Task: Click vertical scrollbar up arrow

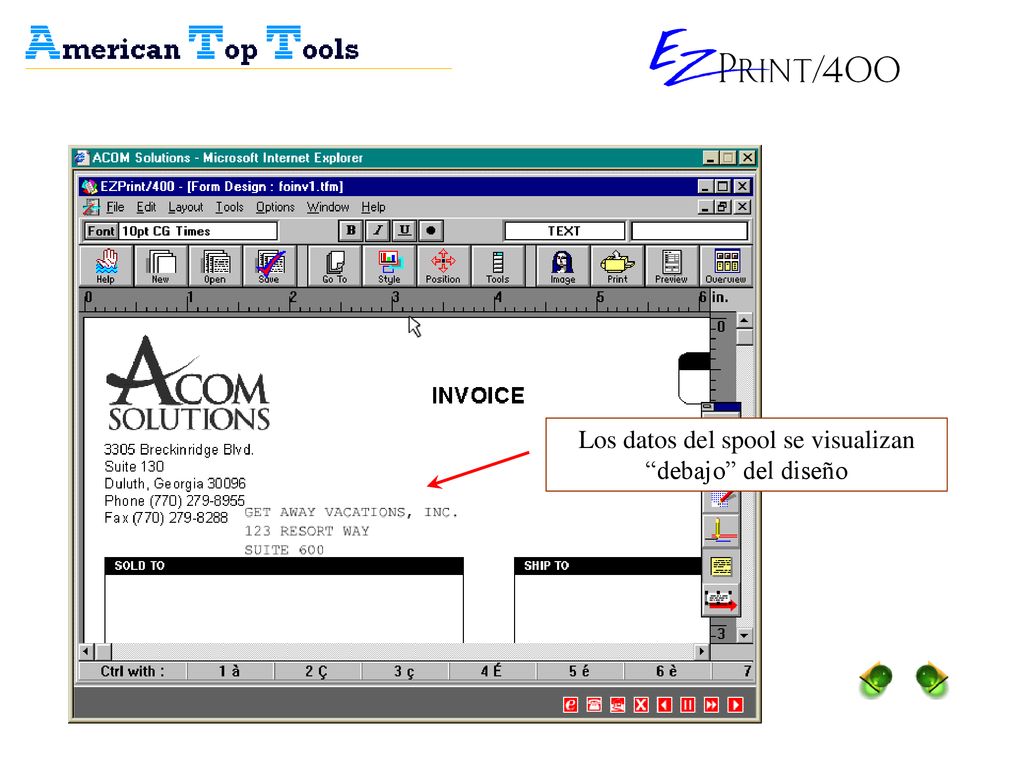Action: point(744,321)
